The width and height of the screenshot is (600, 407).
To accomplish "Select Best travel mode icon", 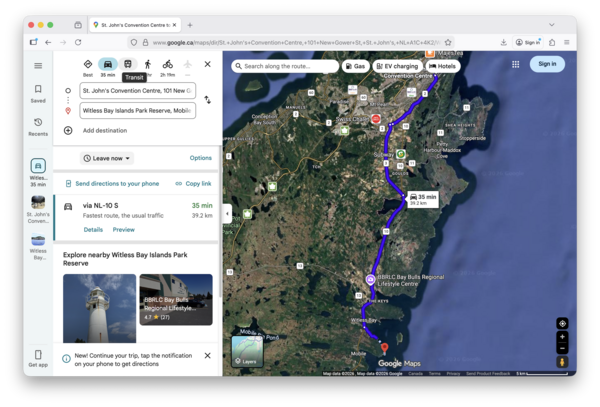I will [x=88, y=64].
